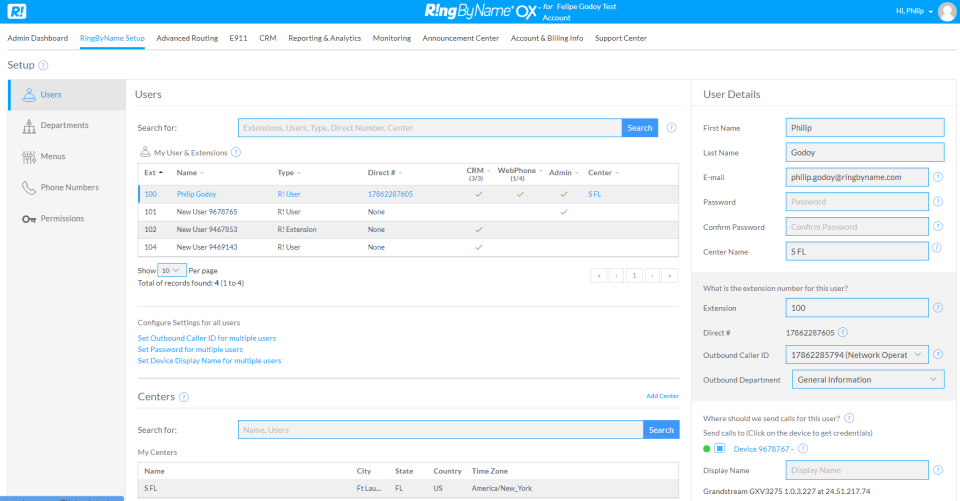
Task: Click Admin checkmark for New User 9678765
Action: coord(563,212)
